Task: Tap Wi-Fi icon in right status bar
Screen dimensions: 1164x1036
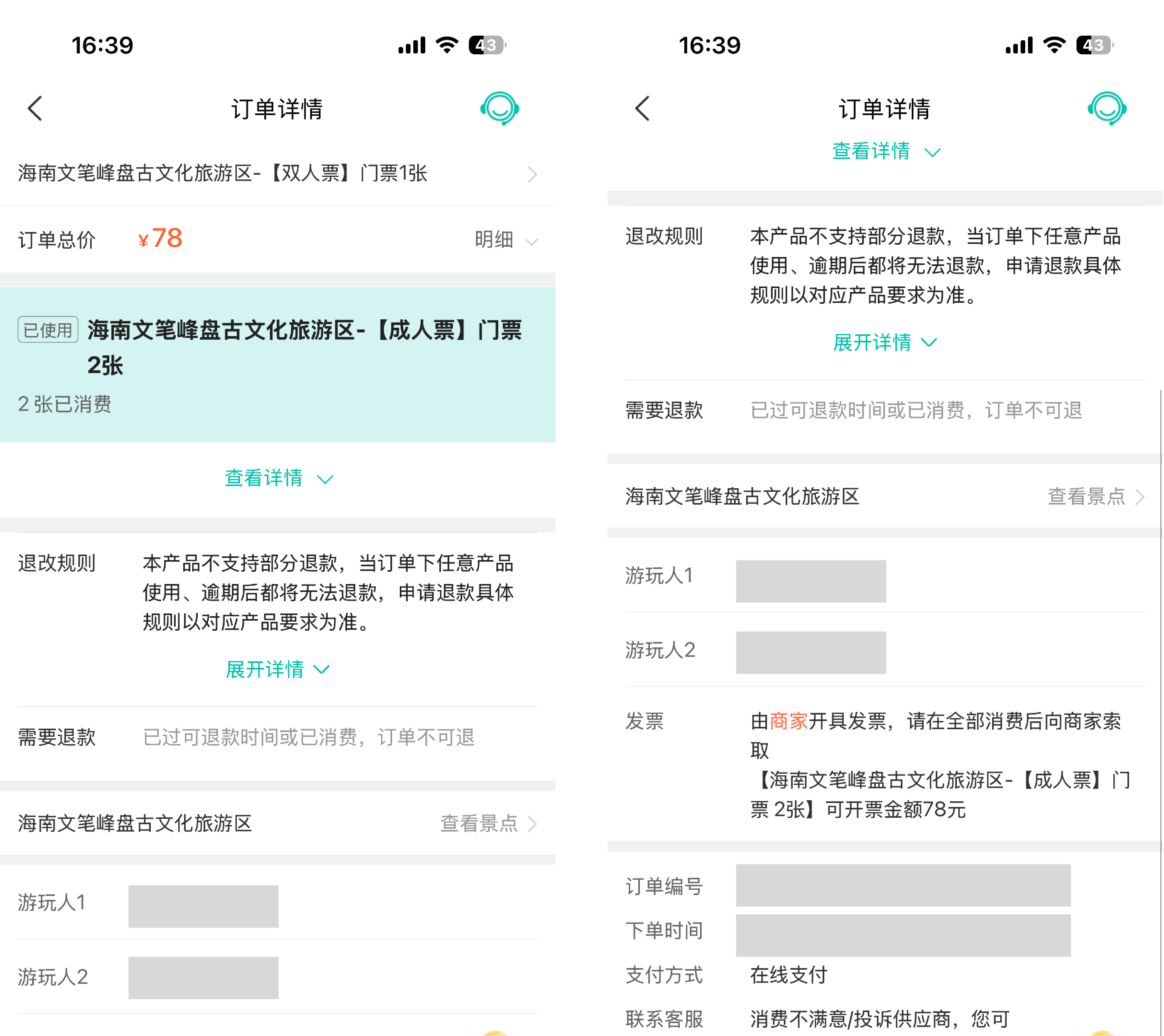Action: point(1055,45)
